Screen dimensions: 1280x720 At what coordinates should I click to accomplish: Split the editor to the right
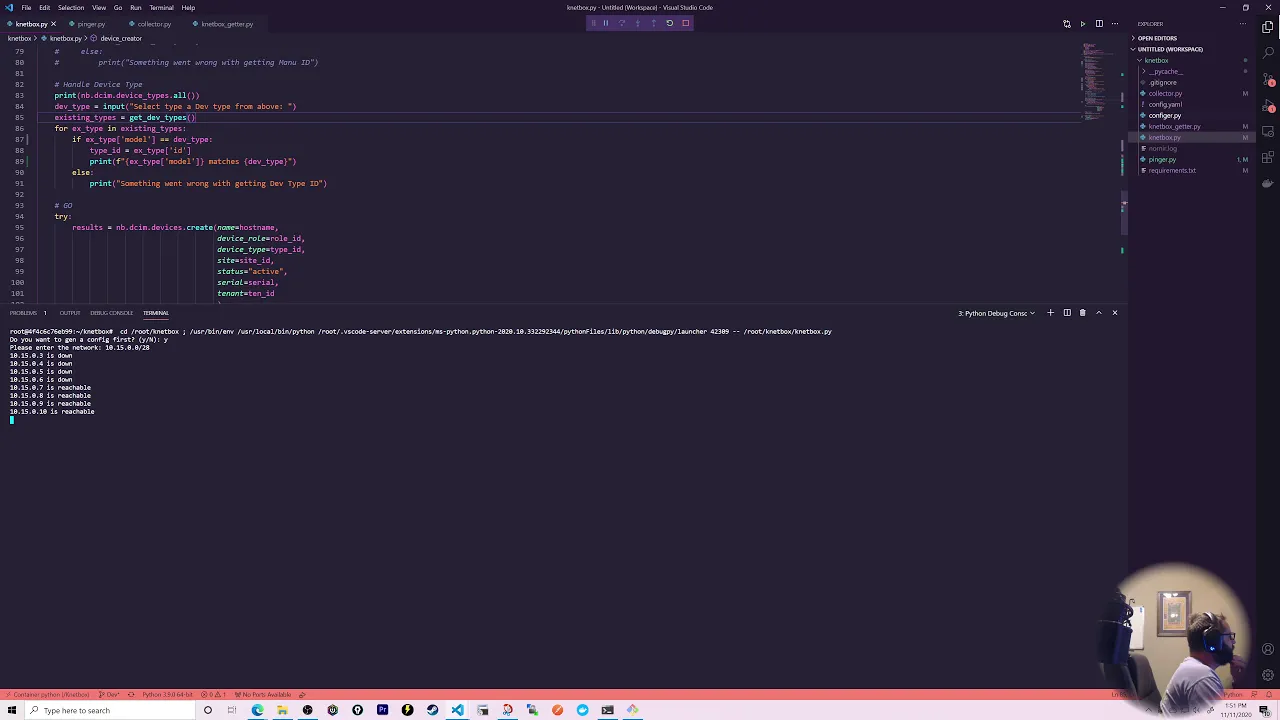pyautogui.click(x=1099, y=24)
